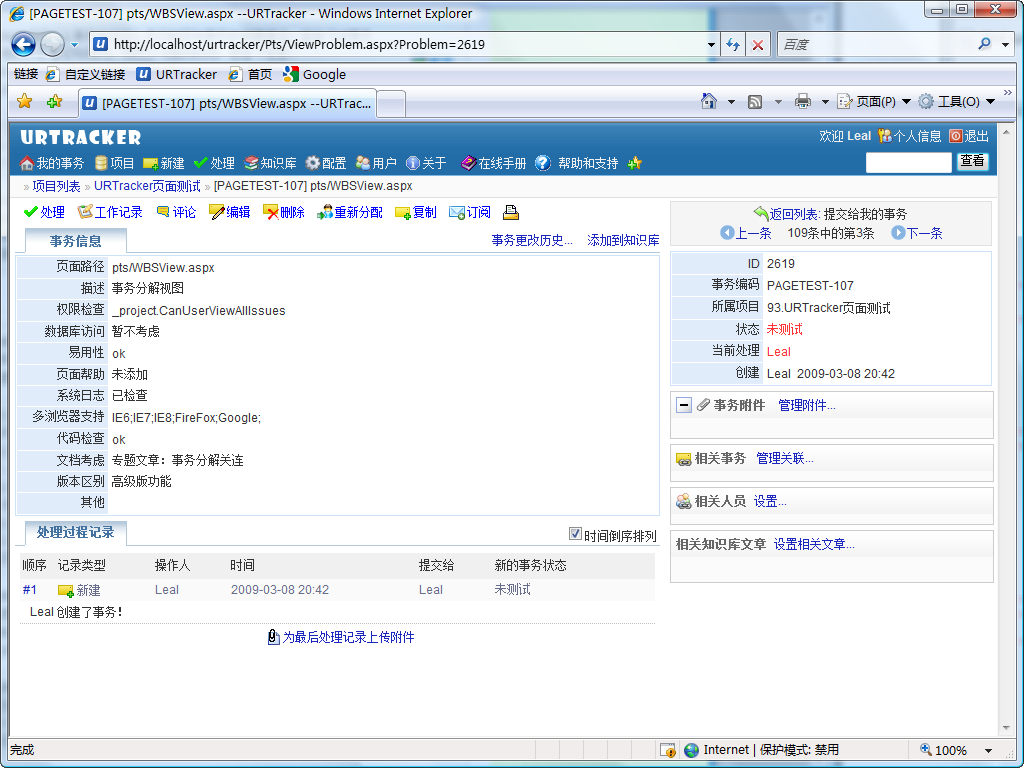Screen dimensions: 1024x768
Task: Click 新建 in navigation bar
Action: [164, 163]
